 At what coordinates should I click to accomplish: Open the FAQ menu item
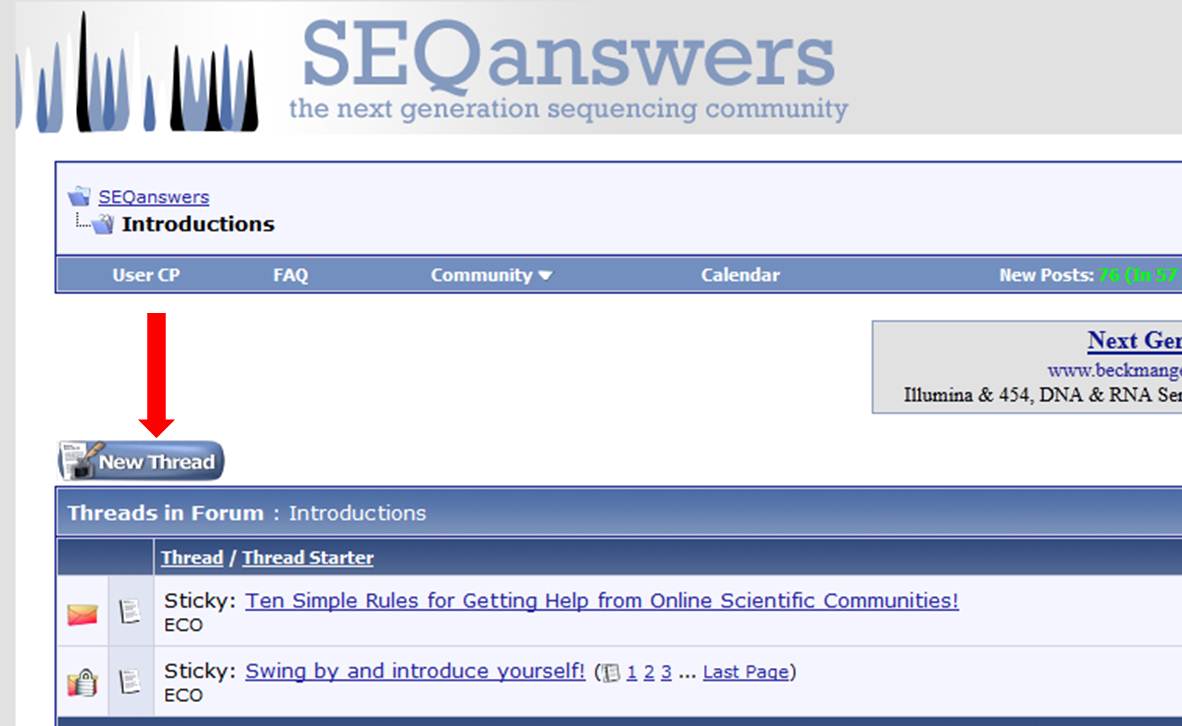[290, 275]
